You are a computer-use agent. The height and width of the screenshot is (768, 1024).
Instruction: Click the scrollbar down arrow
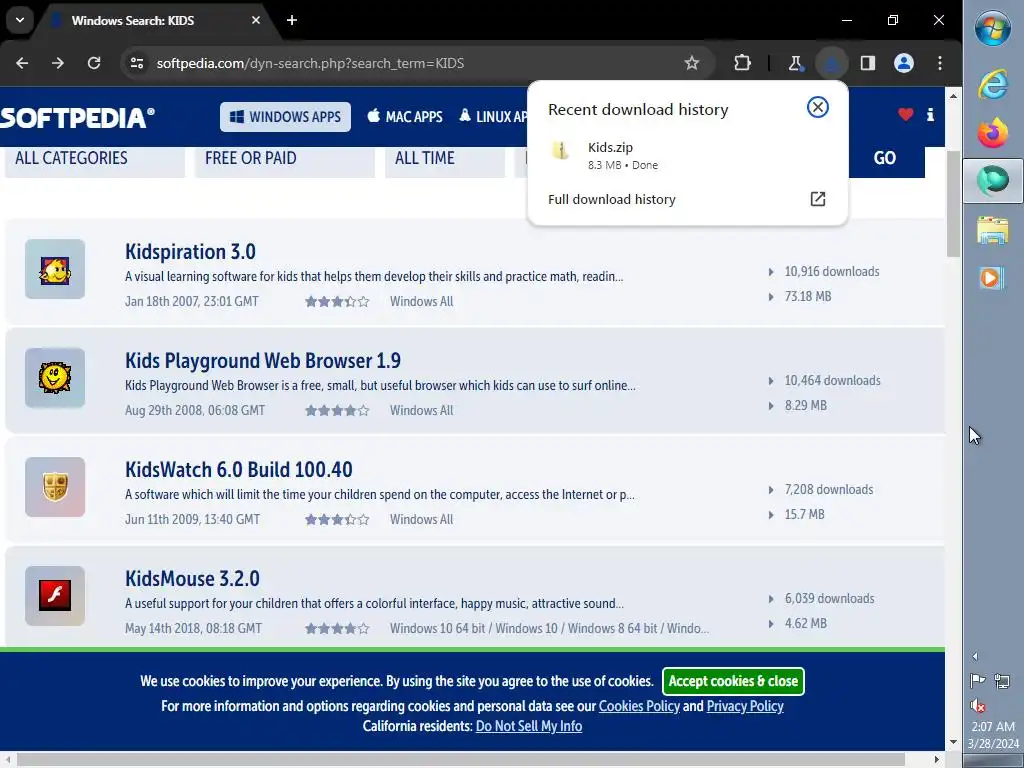tap(953, 742)
